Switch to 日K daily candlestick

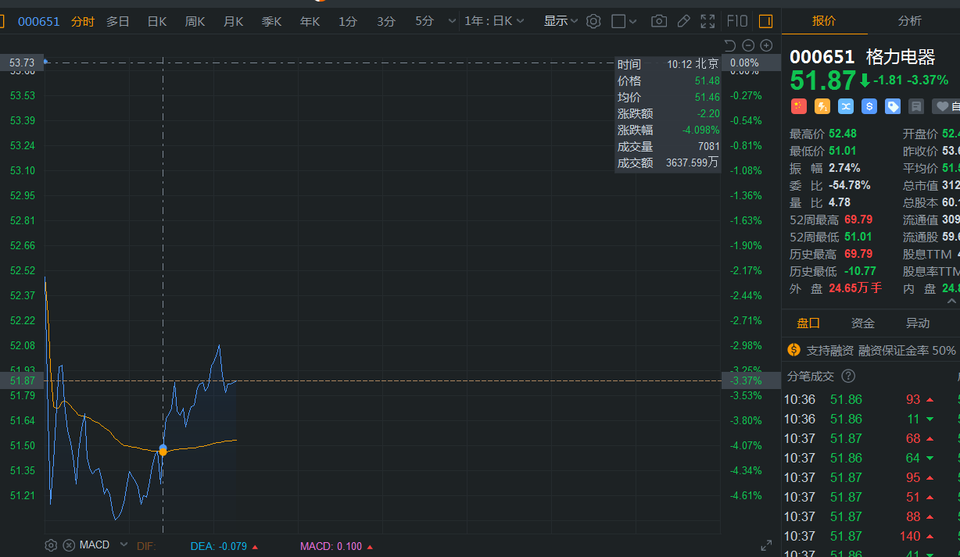pyautogui.click(x=157, y=21)
